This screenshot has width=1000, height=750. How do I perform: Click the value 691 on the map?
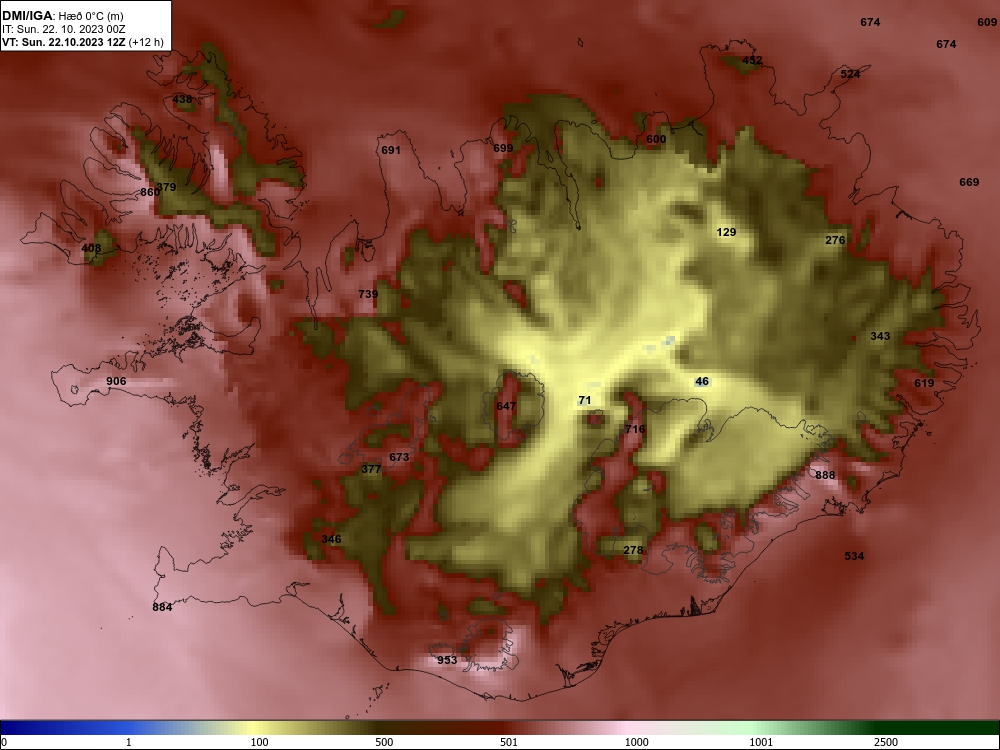(391, 151)
